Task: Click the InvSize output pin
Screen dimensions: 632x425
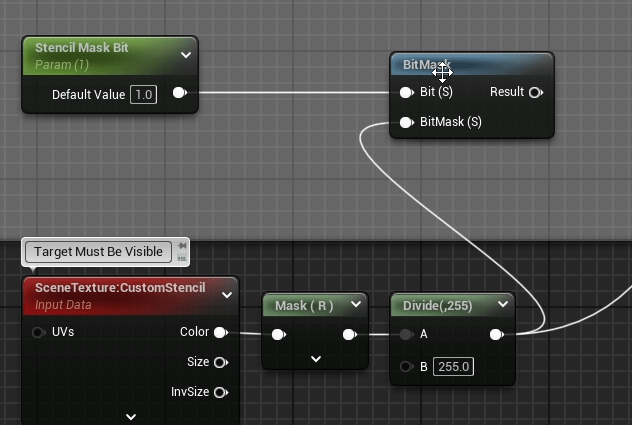Action: (x=220, y=392)
